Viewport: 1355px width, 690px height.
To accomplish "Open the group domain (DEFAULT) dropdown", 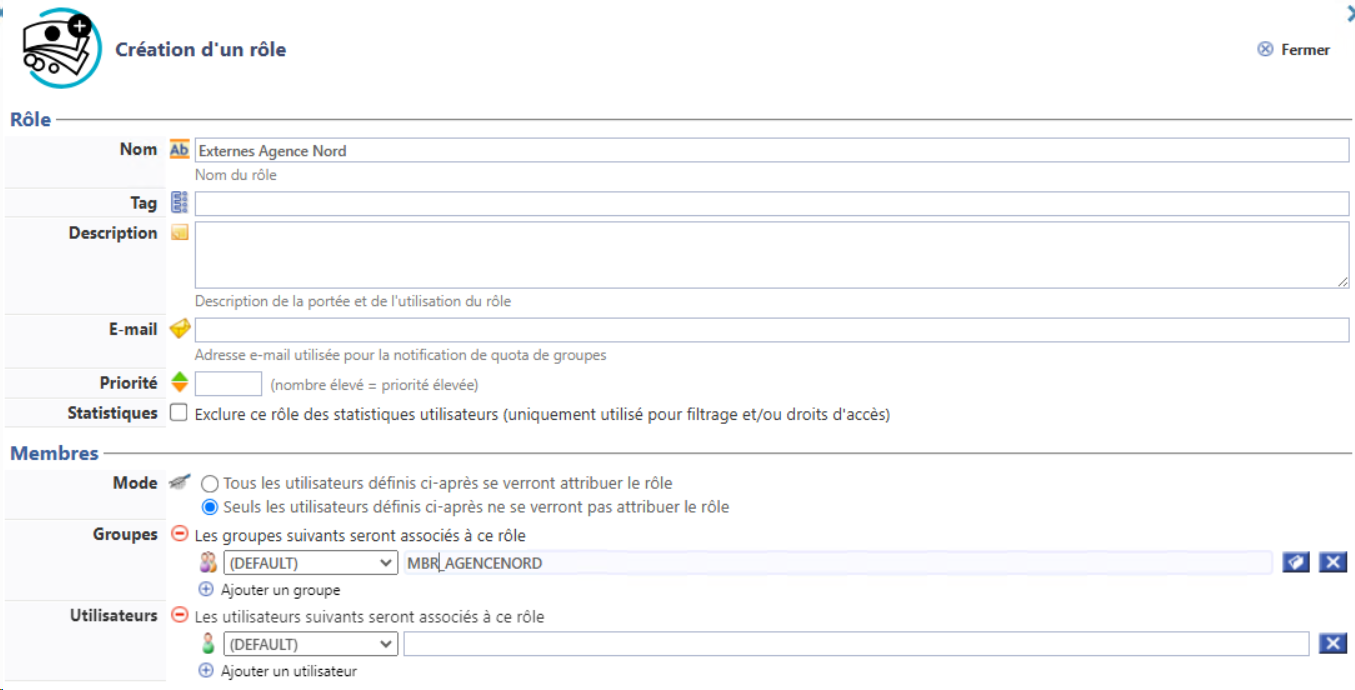I will (x=310, y=563).
